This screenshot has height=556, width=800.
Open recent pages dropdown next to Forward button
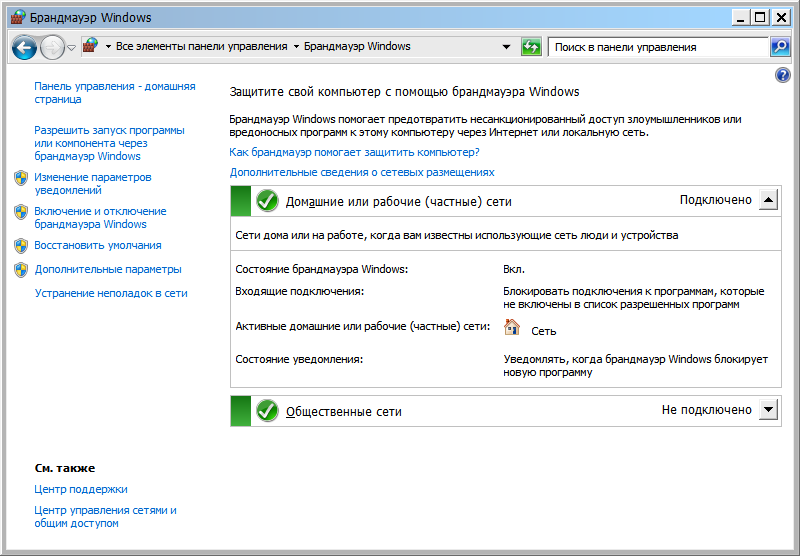tap(71, 47)
